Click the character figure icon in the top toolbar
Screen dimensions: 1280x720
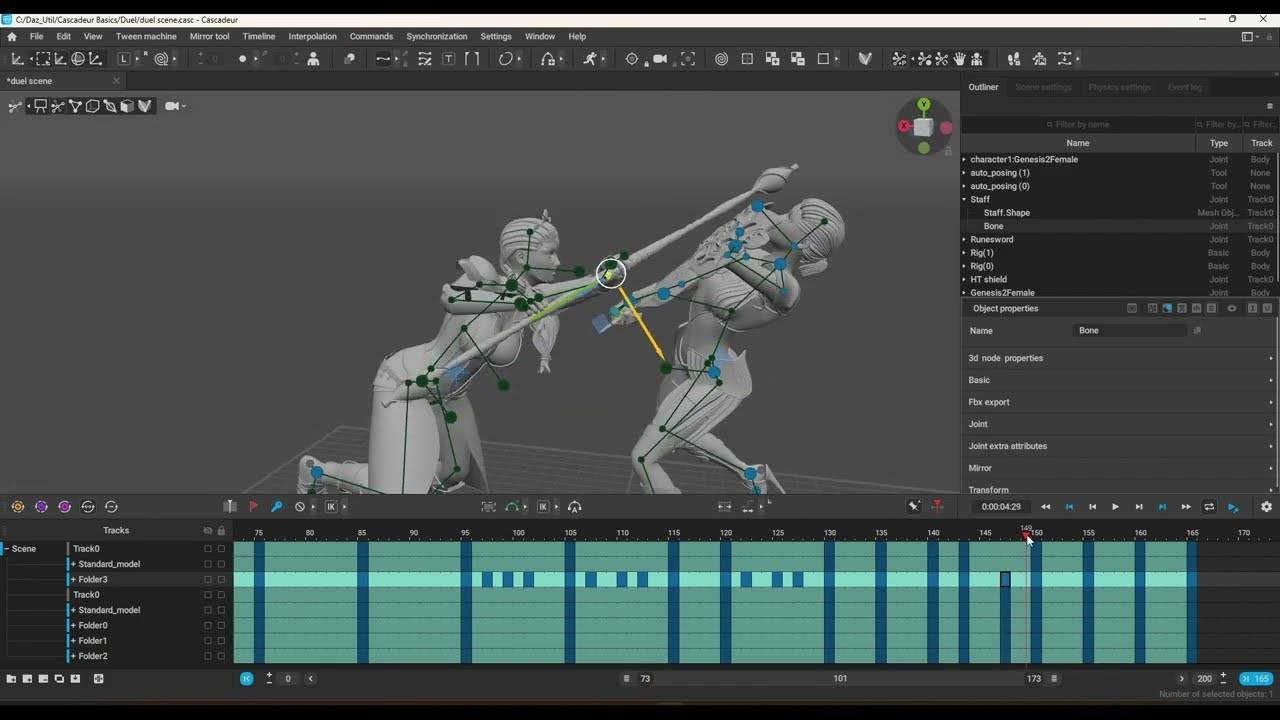coord(313,59)
